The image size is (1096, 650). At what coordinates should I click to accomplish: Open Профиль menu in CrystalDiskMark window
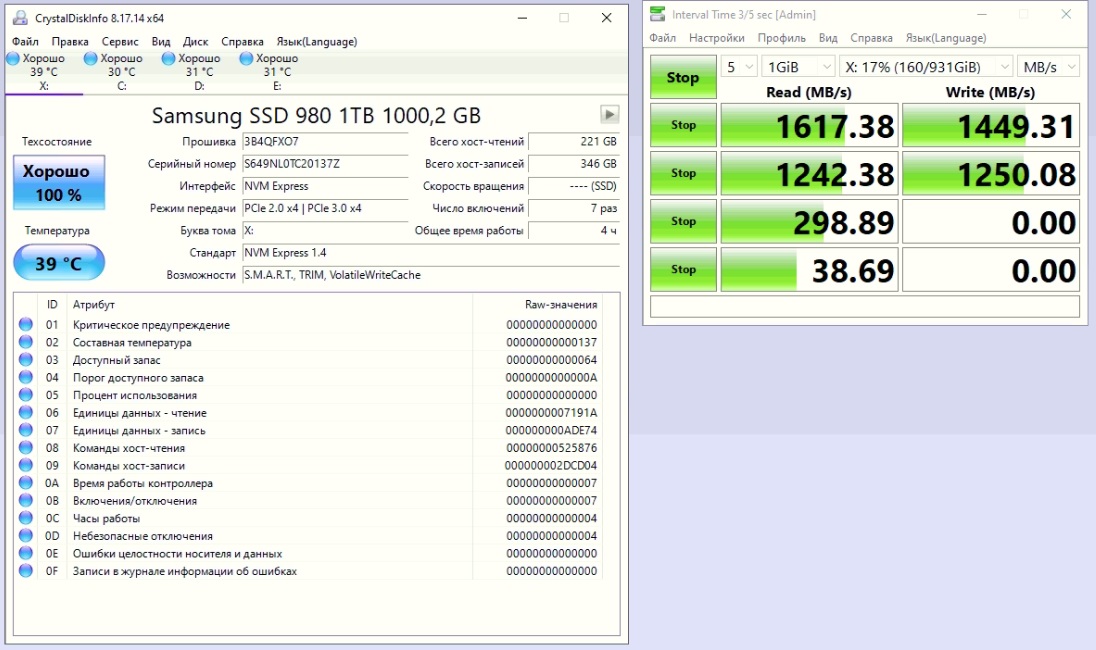click(781, 38)
